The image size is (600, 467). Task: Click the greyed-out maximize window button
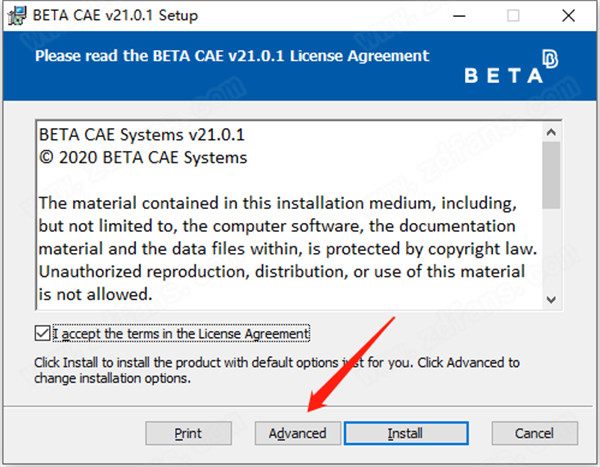coord(513,16)
